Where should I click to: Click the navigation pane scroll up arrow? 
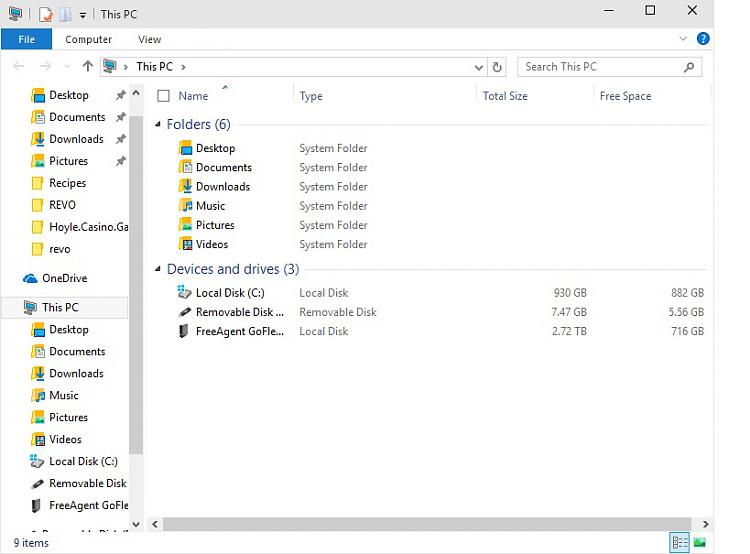pyautogui.click(x=136, y=93)
